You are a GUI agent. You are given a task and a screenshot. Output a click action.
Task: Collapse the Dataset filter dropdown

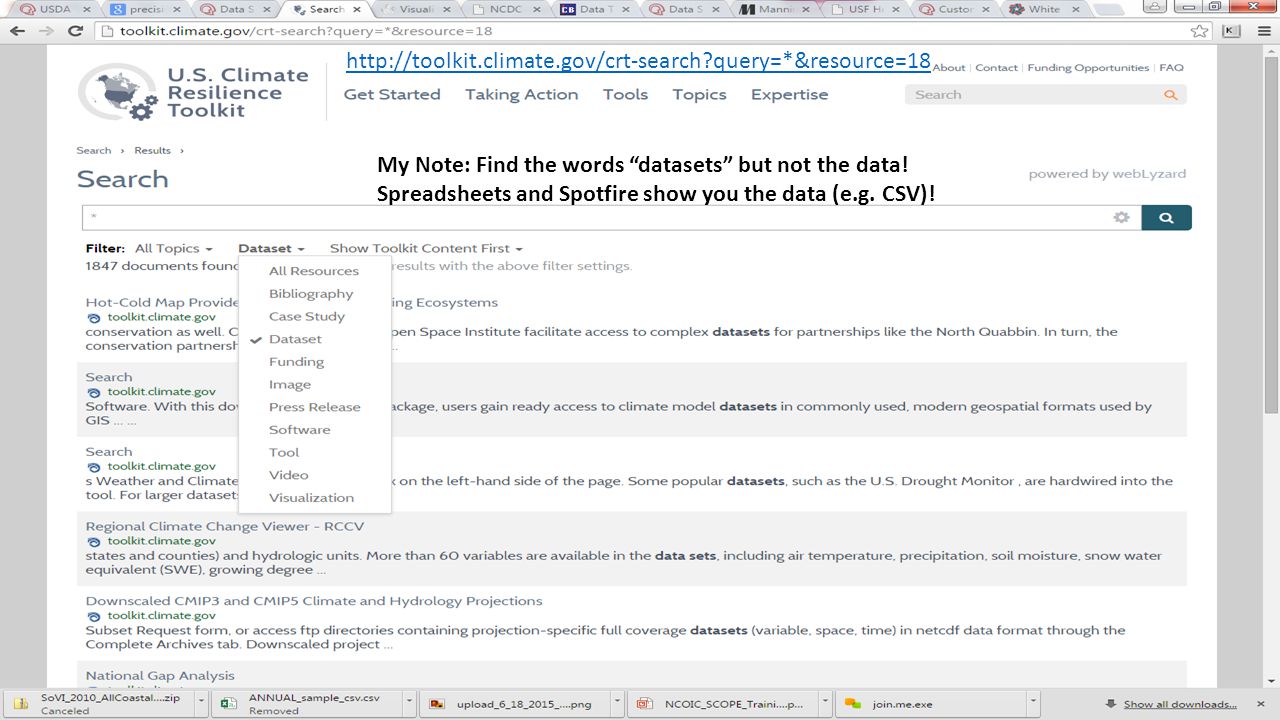(271, 248)
